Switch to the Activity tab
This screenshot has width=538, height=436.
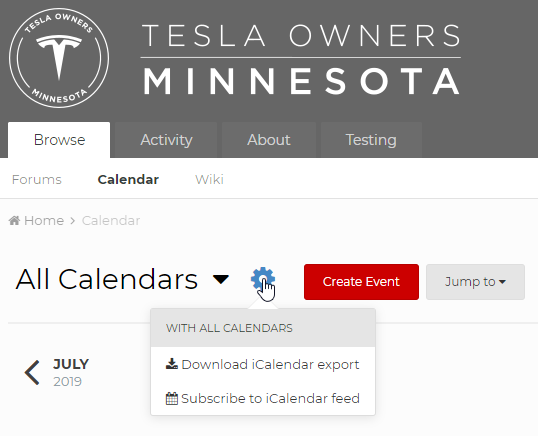tap(166, 140)
